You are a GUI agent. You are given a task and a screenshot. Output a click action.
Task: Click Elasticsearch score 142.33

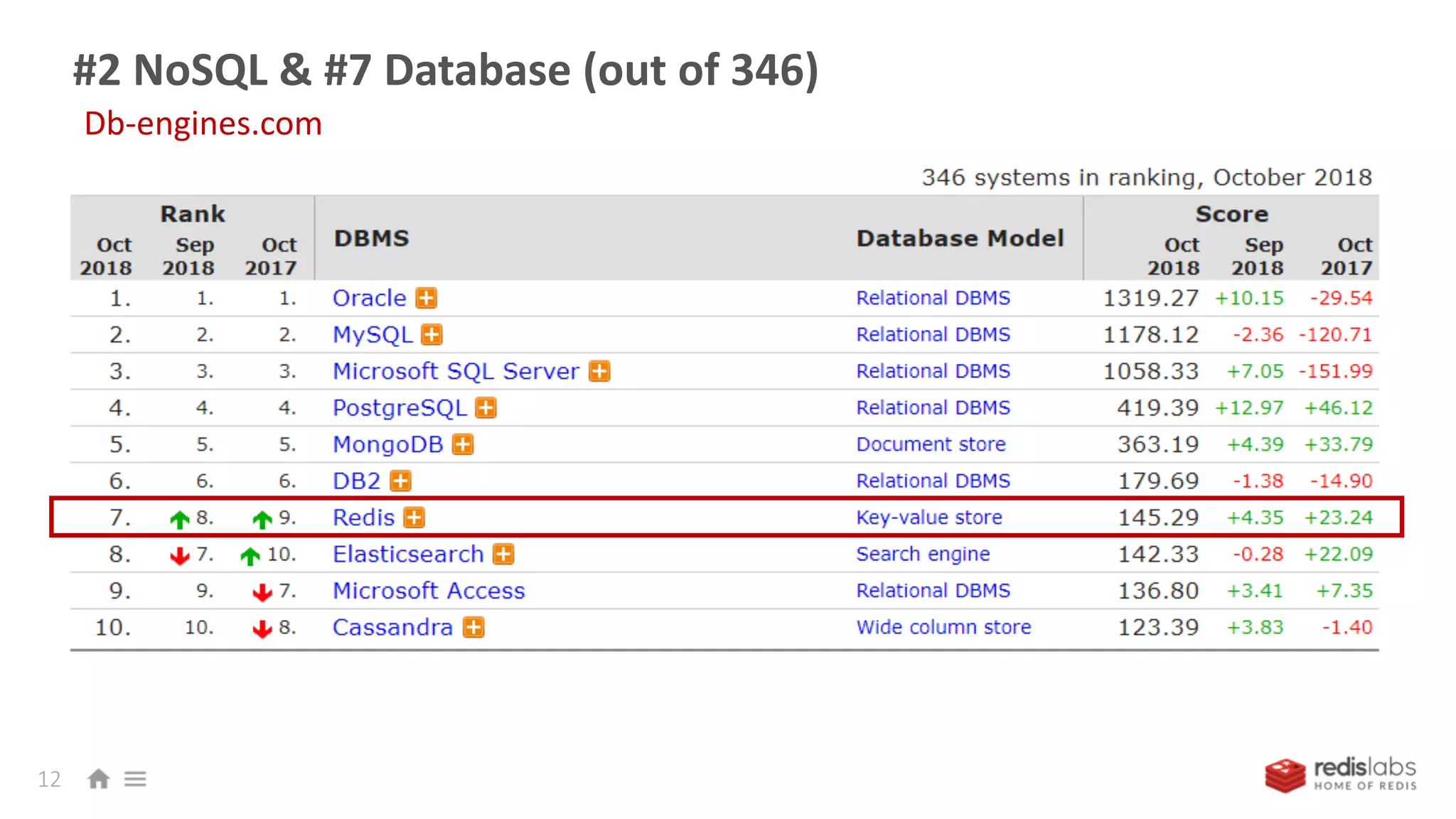coord(1158,555)
